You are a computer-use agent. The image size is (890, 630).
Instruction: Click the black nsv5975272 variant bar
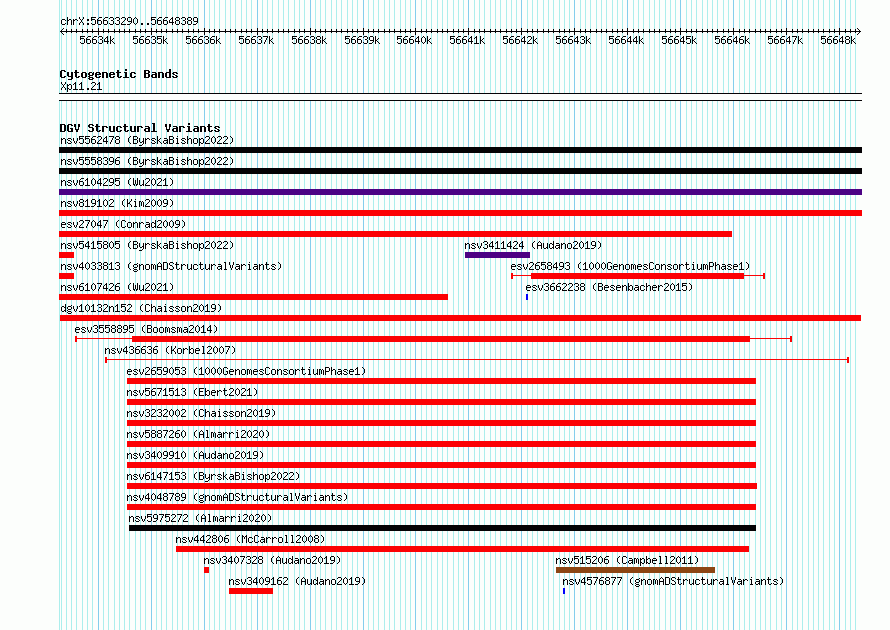point(443,528)
